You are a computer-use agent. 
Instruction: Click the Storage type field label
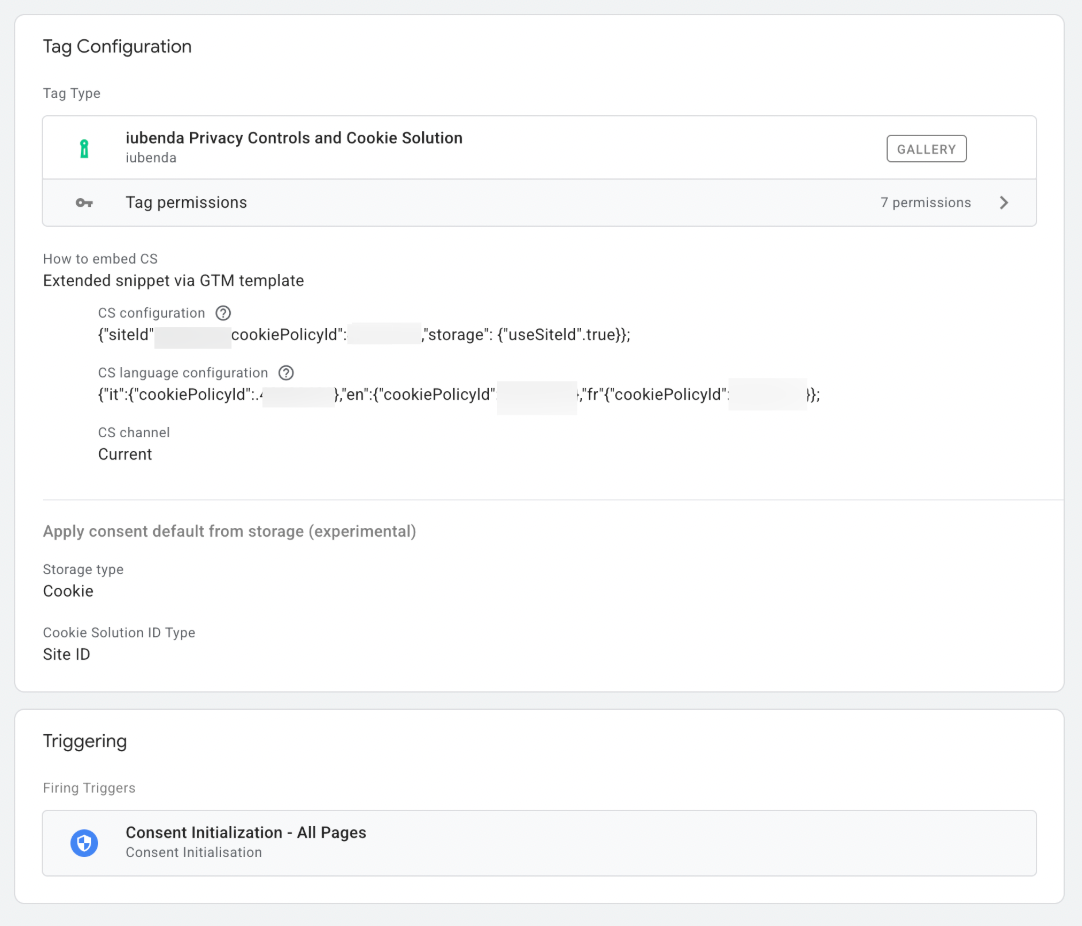coord(83,570)
